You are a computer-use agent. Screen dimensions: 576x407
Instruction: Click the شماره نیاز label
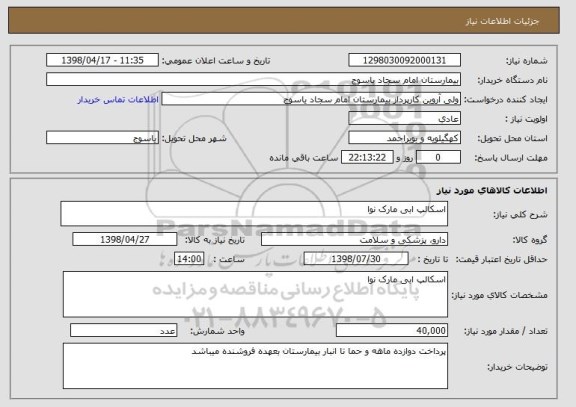coord(527,61)
